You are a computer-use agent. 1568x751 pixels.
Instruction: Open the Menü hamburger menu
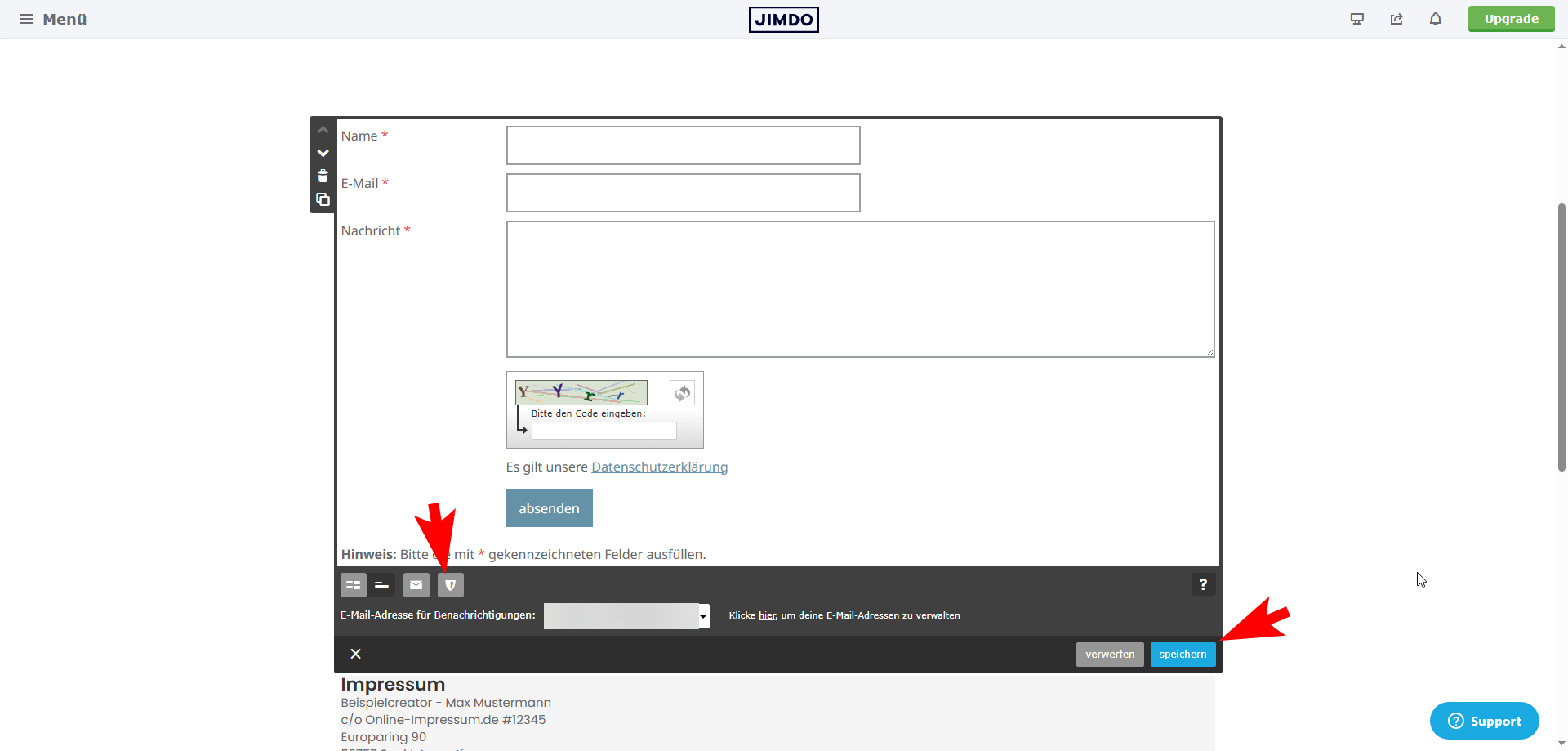(x=52, y=19)
